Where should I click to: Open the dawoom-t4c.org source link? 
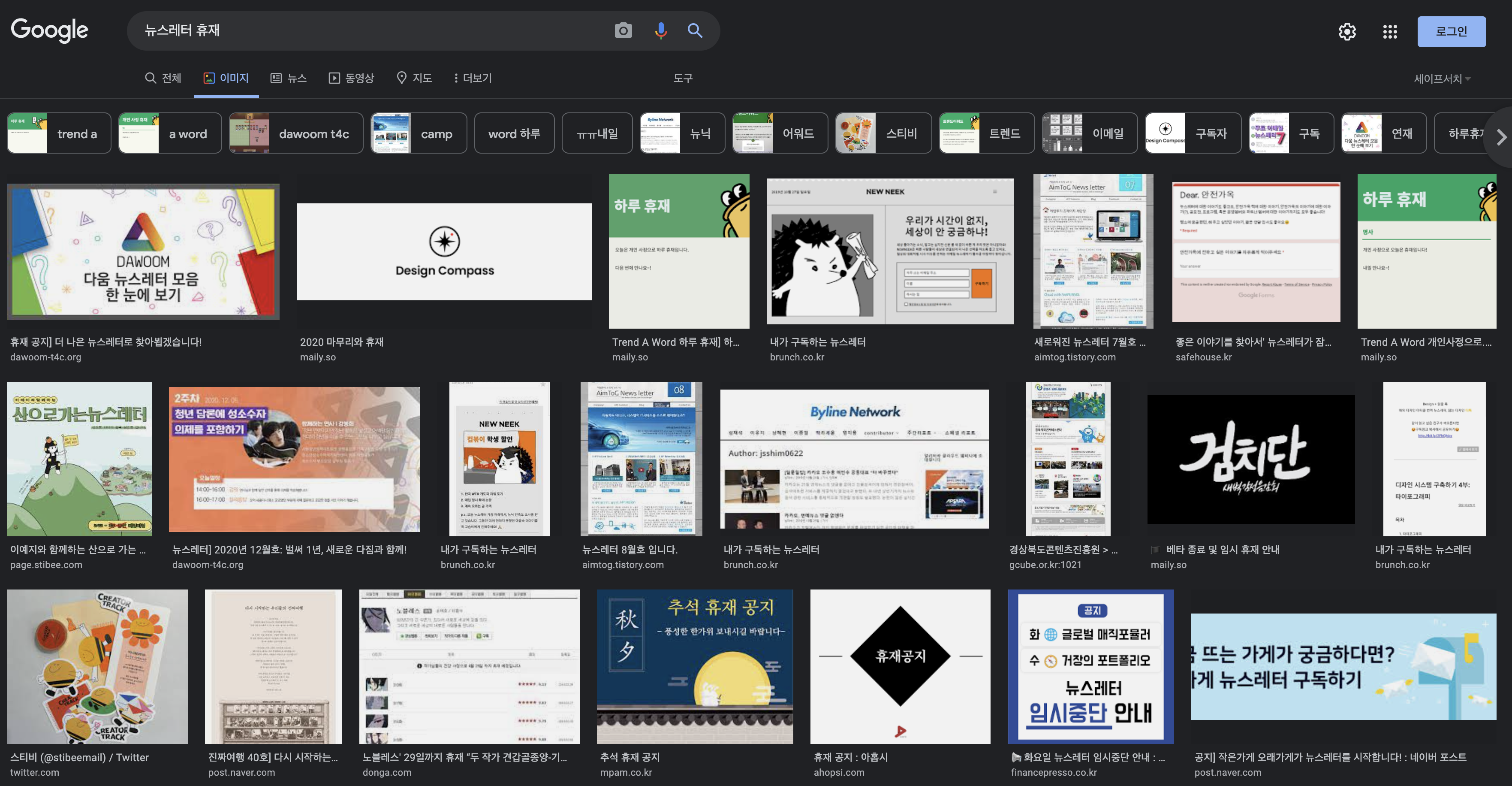pos(46,357)
